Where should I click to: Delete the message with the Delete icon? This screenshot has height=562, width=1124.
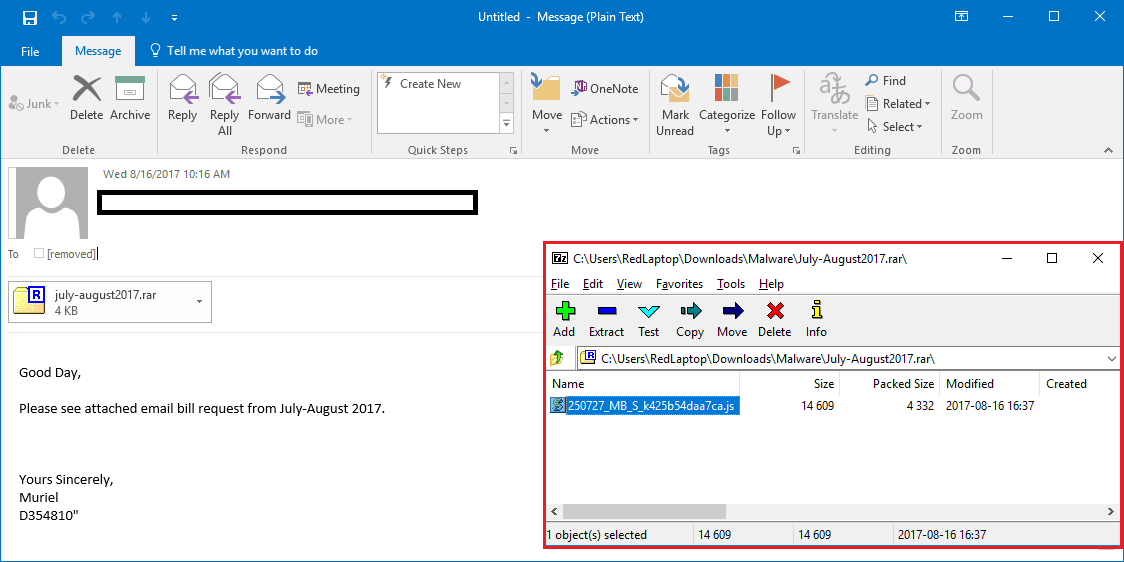[87, 98]
